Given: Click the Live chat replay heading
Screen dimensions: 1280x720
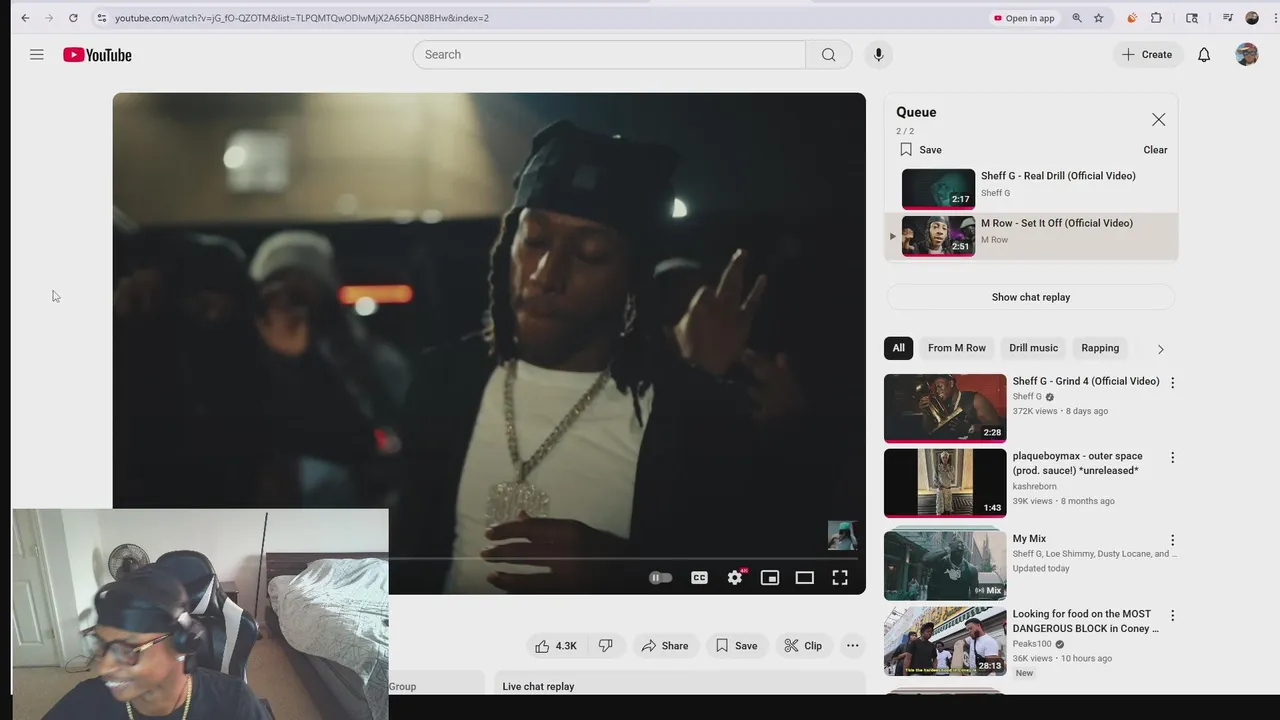Looking at the screenshot, I should pyautogui.click(x=538, y=687).
